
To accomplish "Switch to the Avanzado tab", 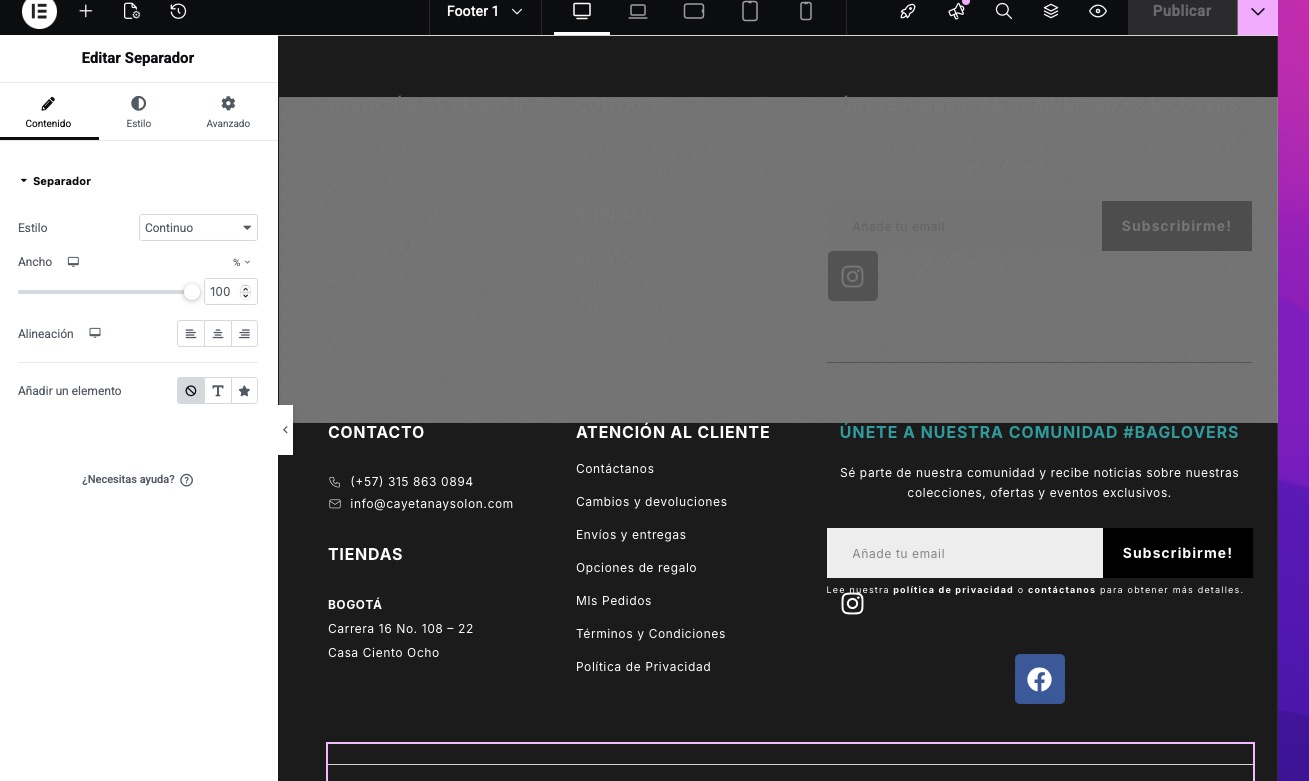I will tap(228, 112).
